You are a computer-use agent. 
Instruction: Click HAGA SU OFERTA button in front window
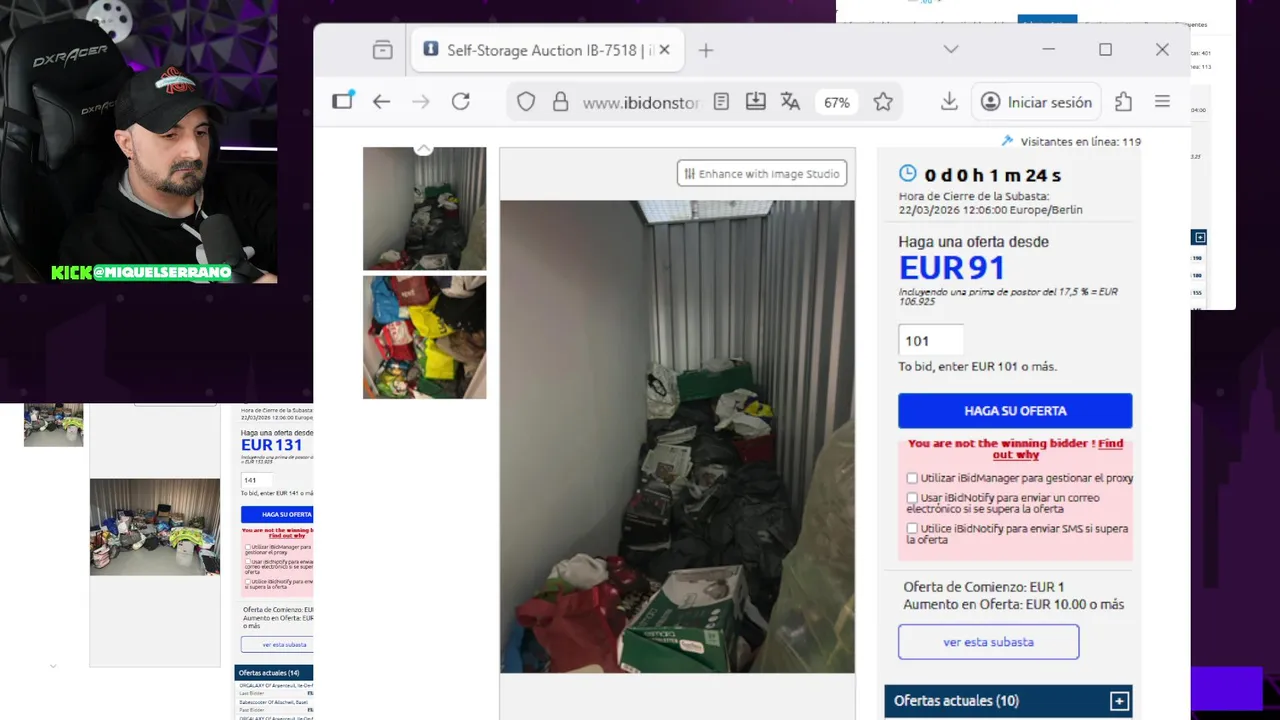coord(1015,411)
